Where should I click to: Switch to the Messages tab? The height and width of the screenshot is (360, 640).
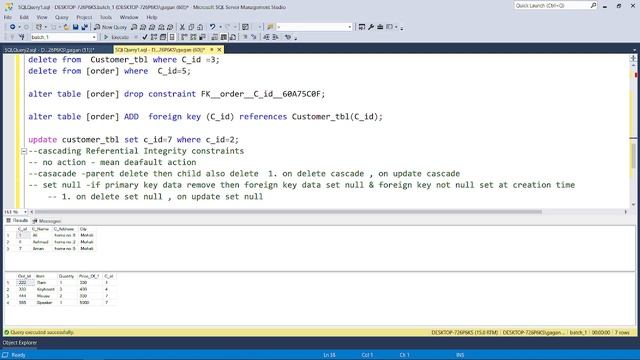coord(47,221)
